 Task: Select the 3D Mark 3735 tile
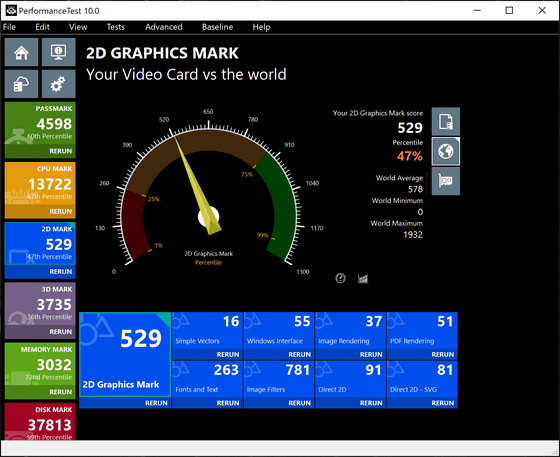click(40, 304)
